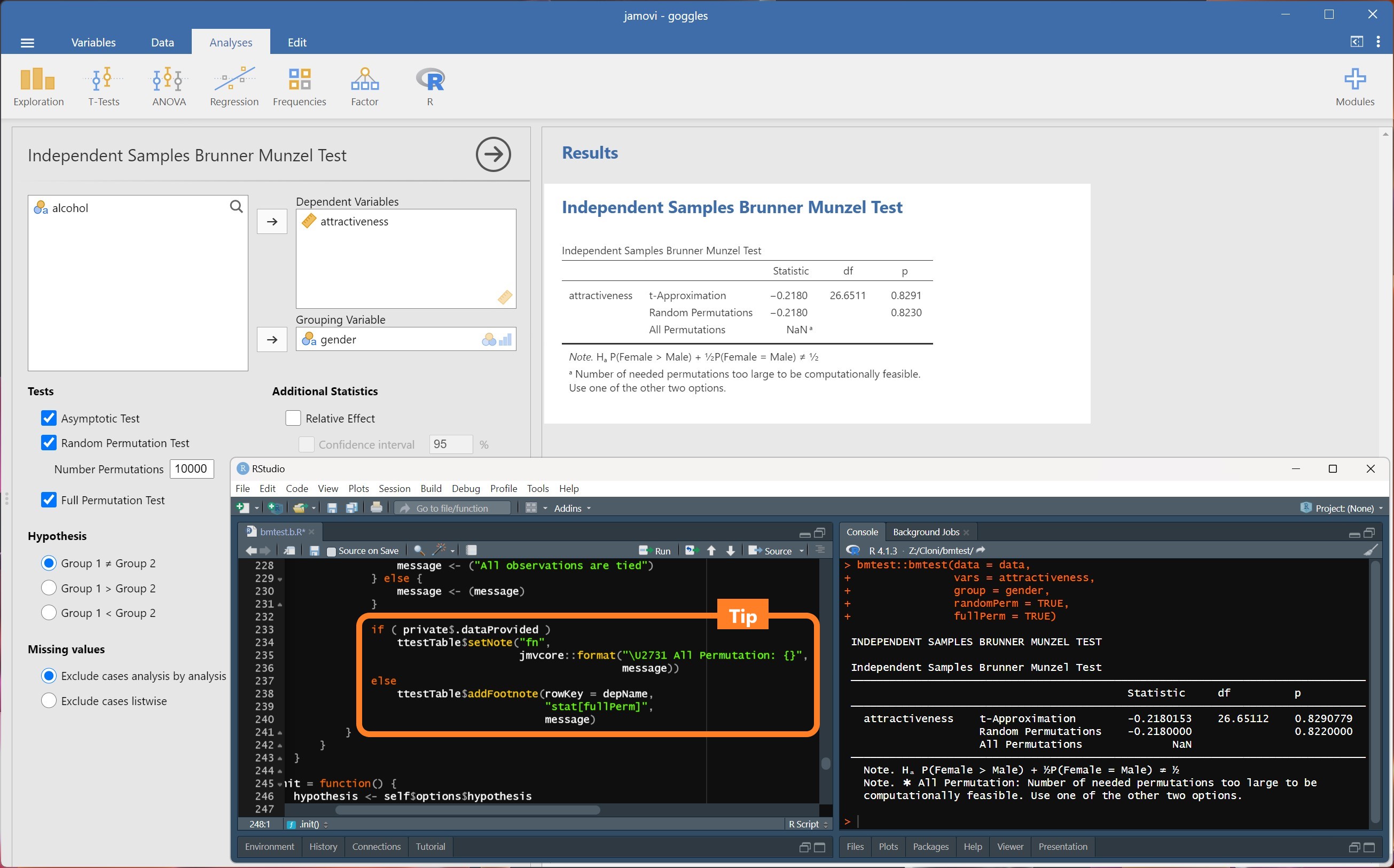Show in new window editor icon

[289, 551]
